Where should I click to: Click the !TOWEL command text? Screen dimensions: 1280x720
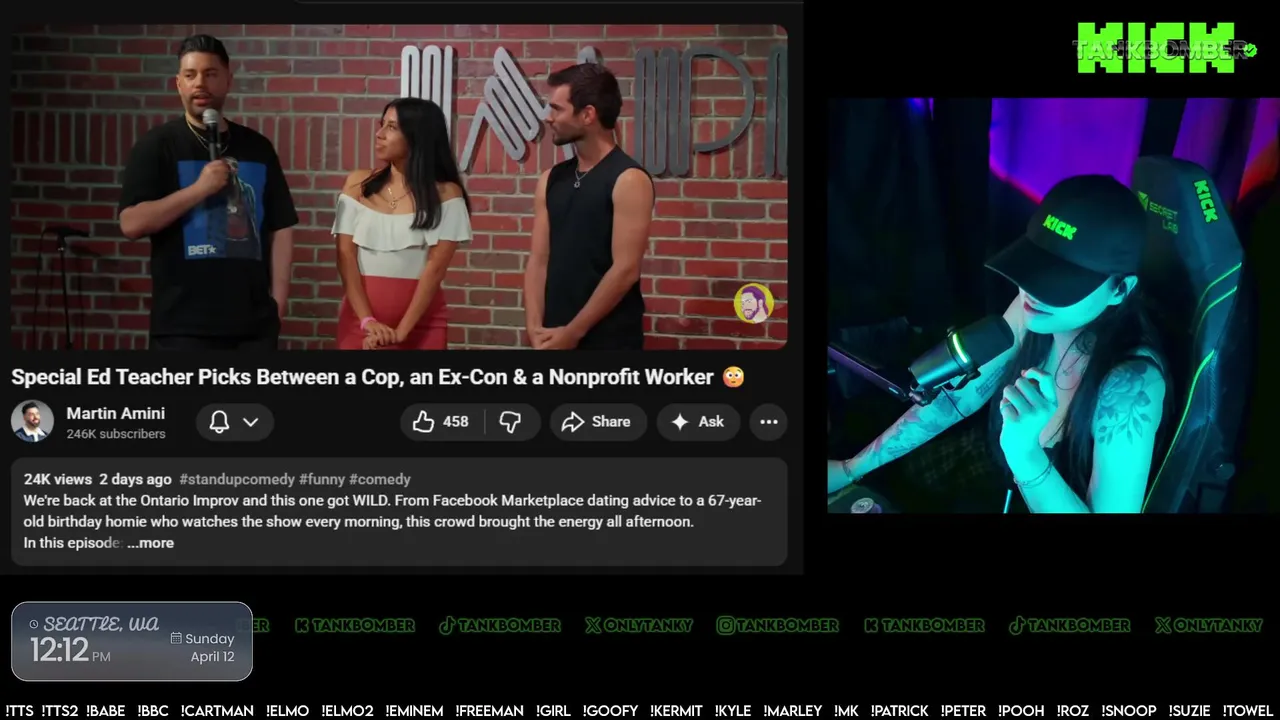pos(1247,711)
